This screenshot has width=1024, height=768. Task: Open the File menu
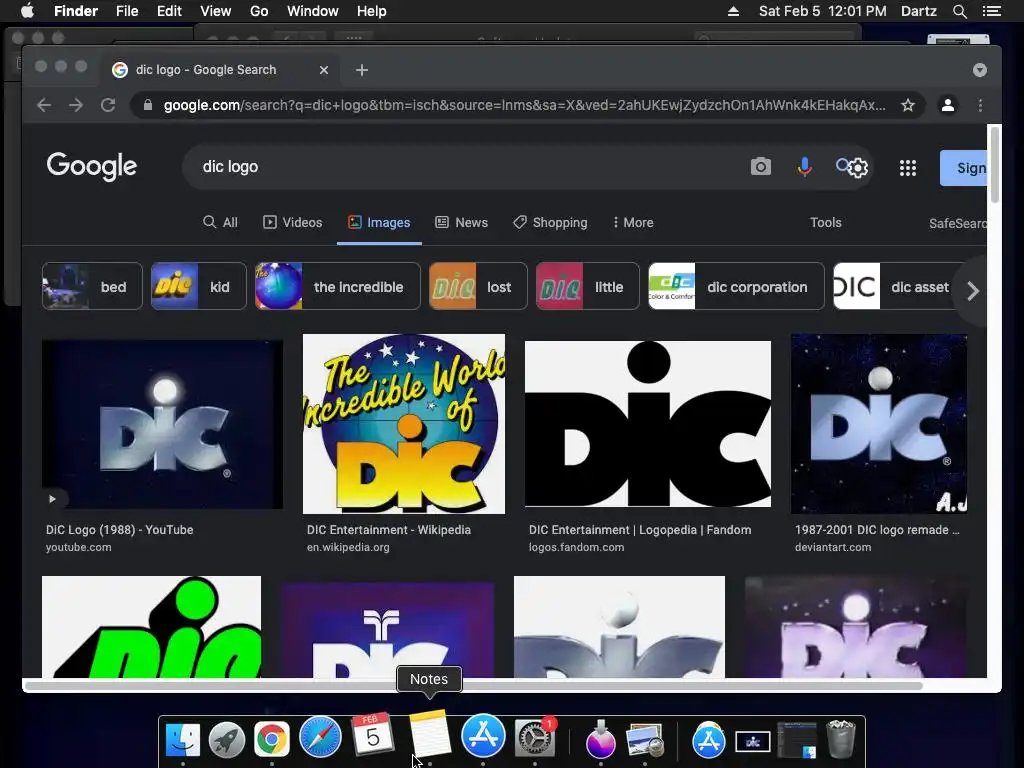[x=127, y=11]
